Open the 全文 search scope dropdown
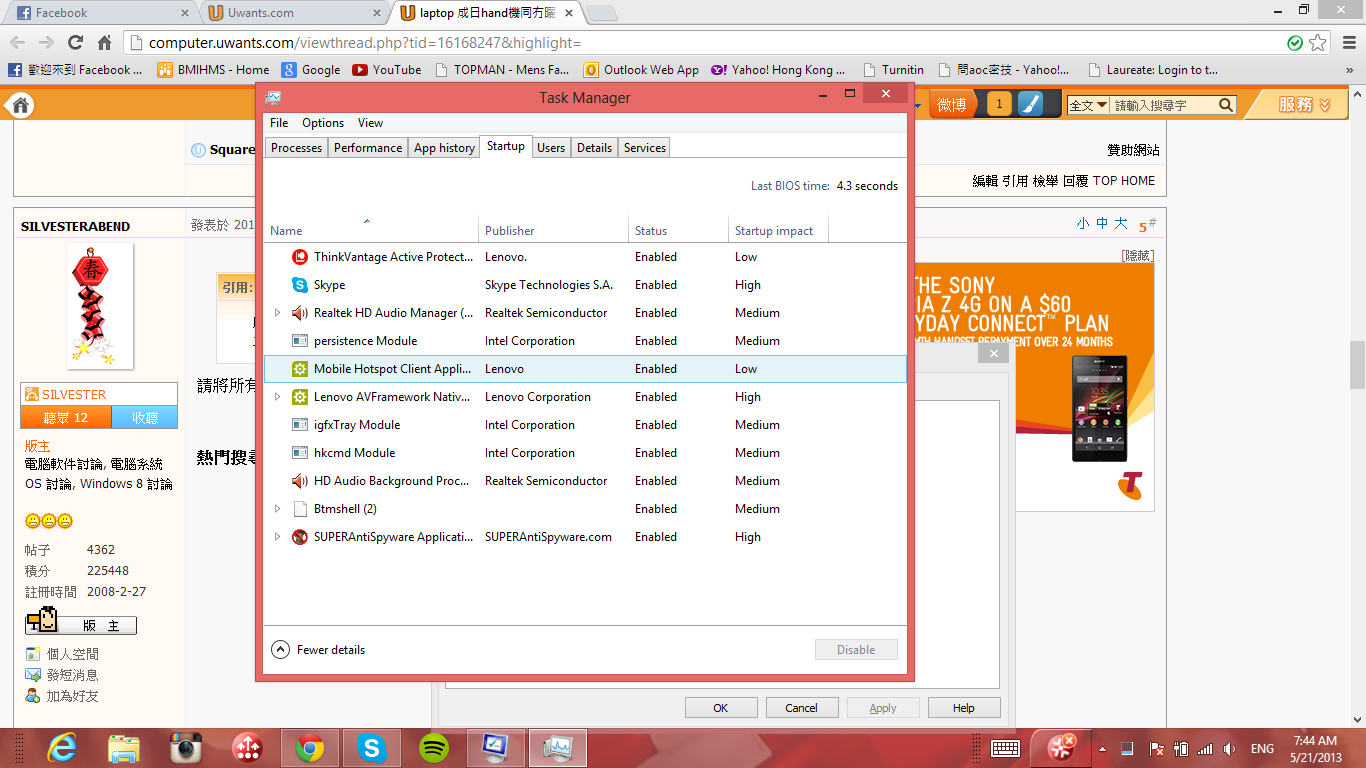Screen dimensions: 1366x768 point(1088,105)
